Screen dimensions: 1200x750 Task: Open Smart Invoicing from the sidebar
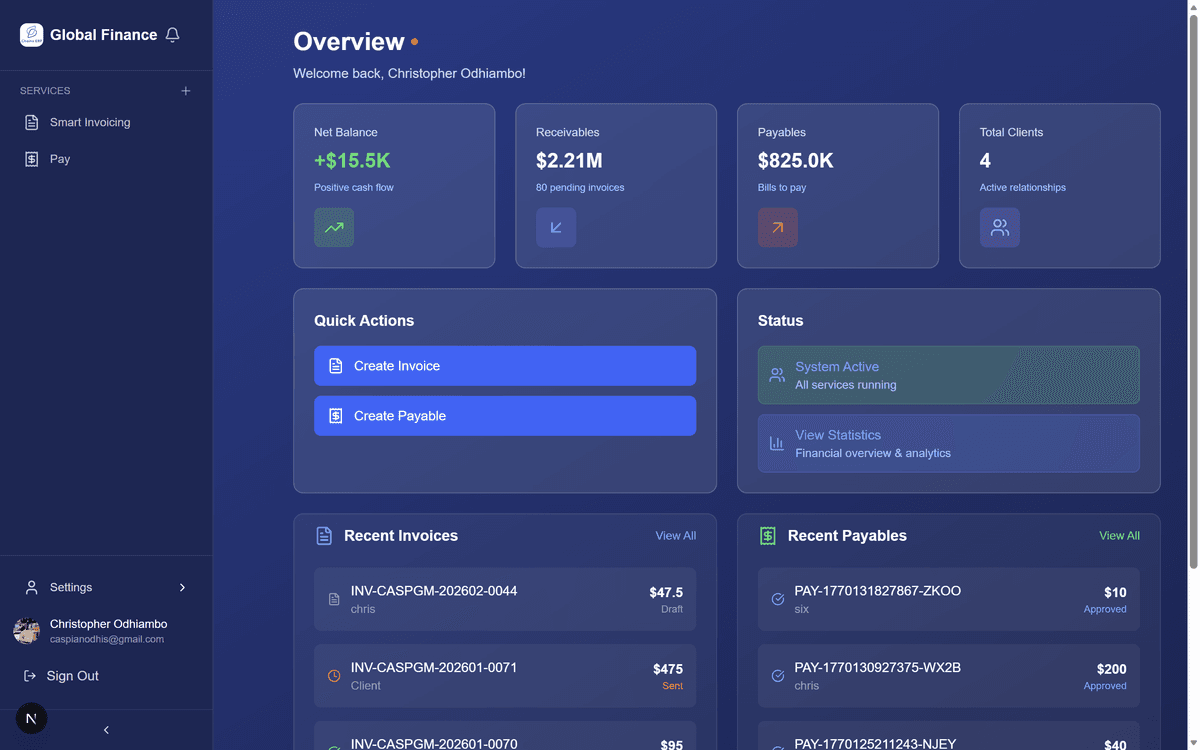pyautogui.click(x=90, y=122)
